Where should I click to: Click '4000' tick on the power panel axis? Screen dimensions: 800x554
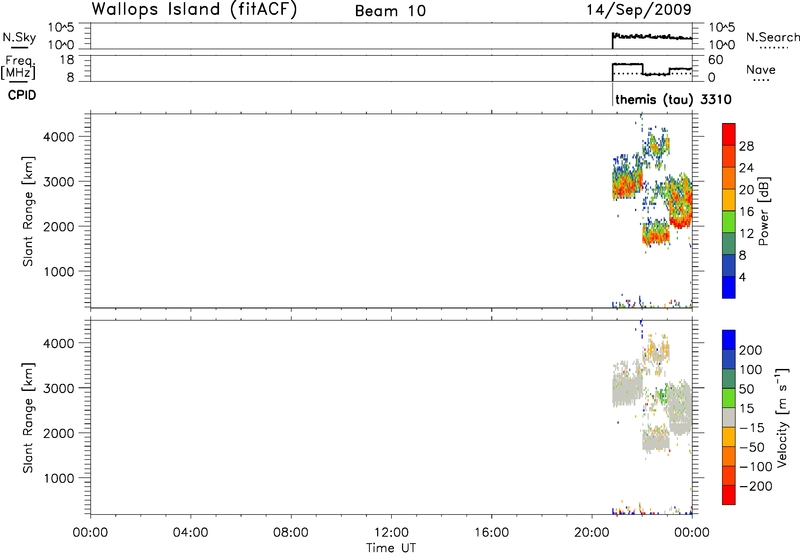click(59, 137)
